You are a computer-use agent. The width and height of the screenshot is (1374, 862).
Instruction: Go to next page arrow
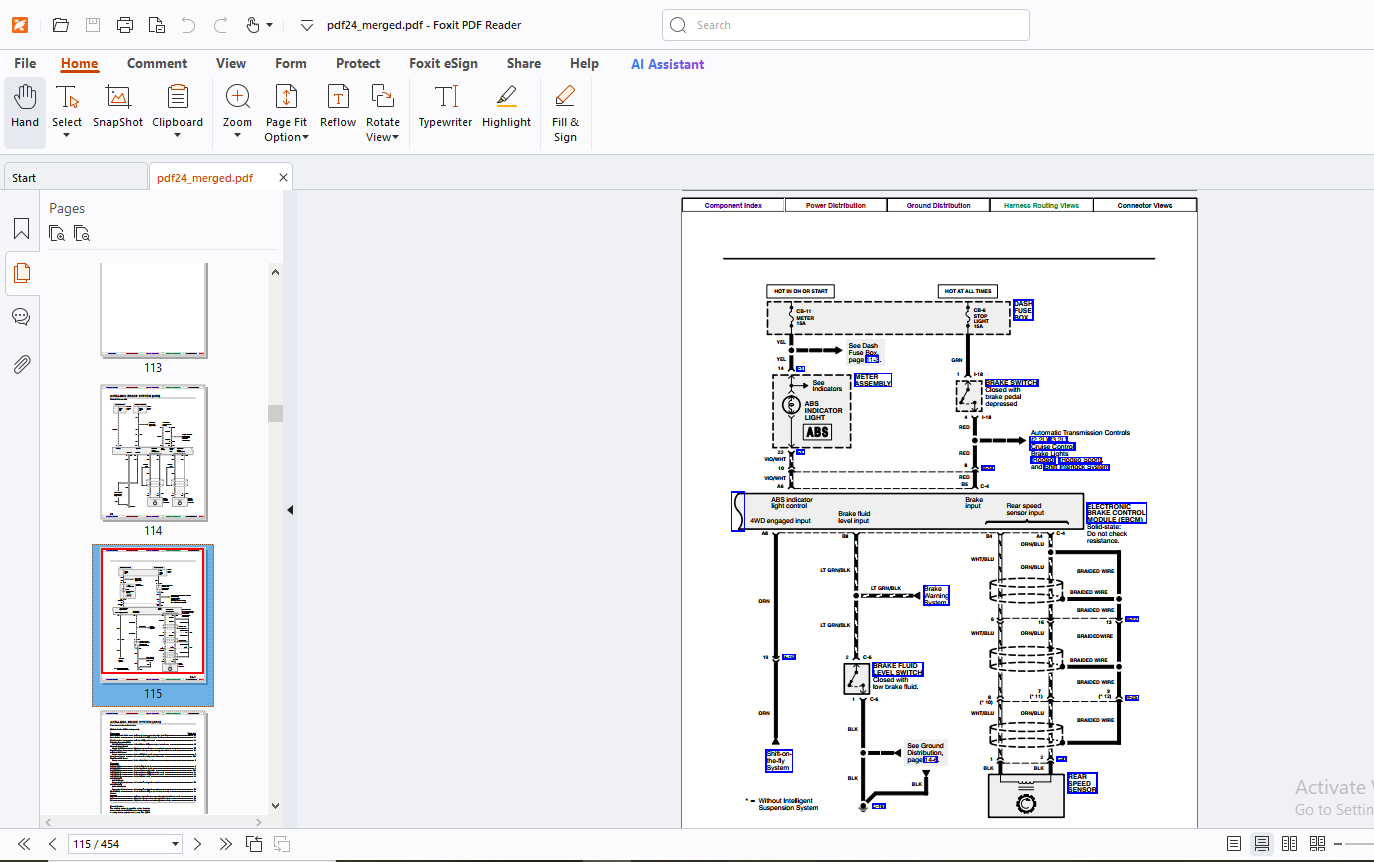[x=197, y=844]
